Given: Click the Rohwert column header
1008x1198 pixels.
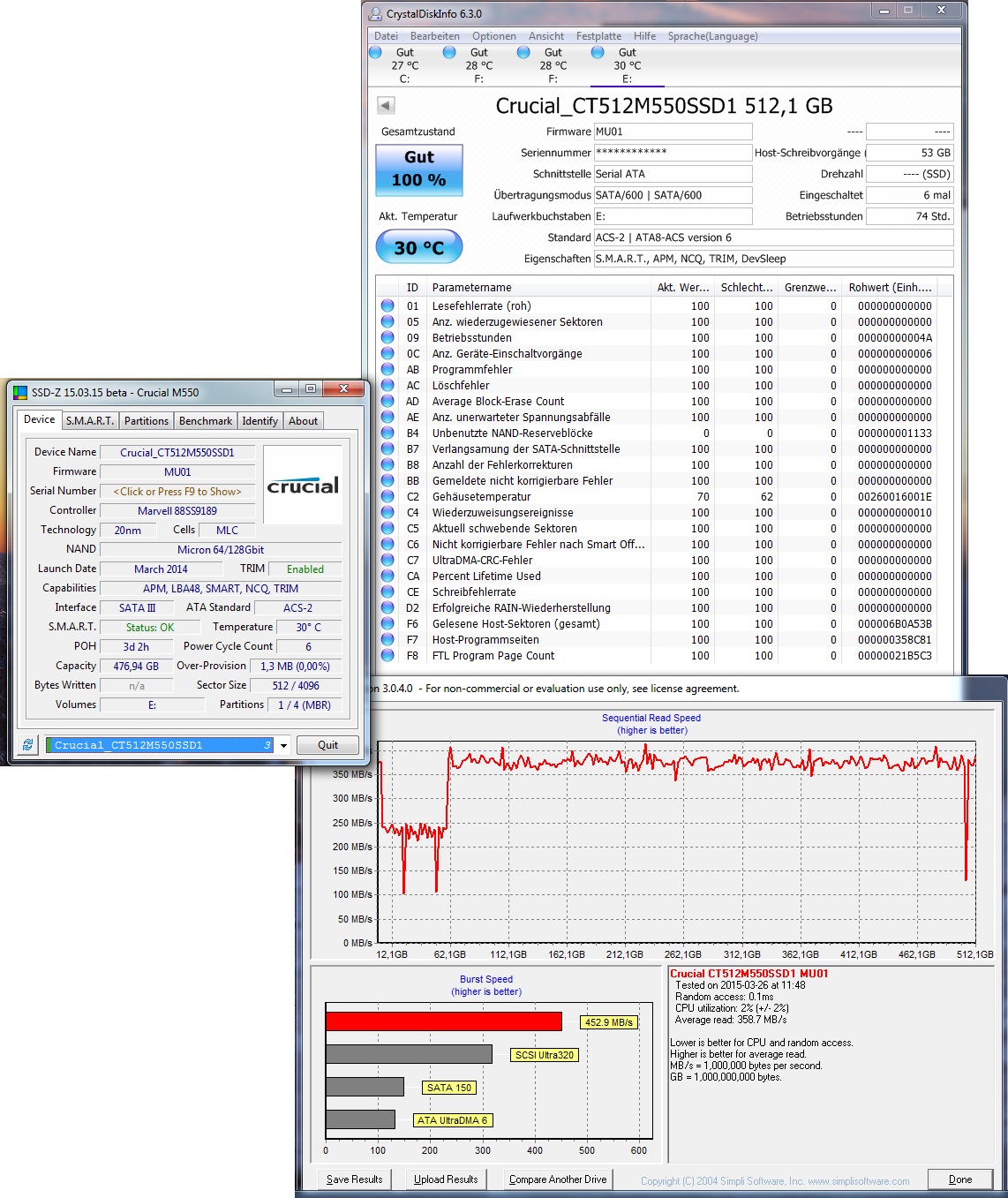Looking at the screenshot, I should click(890, 287).
